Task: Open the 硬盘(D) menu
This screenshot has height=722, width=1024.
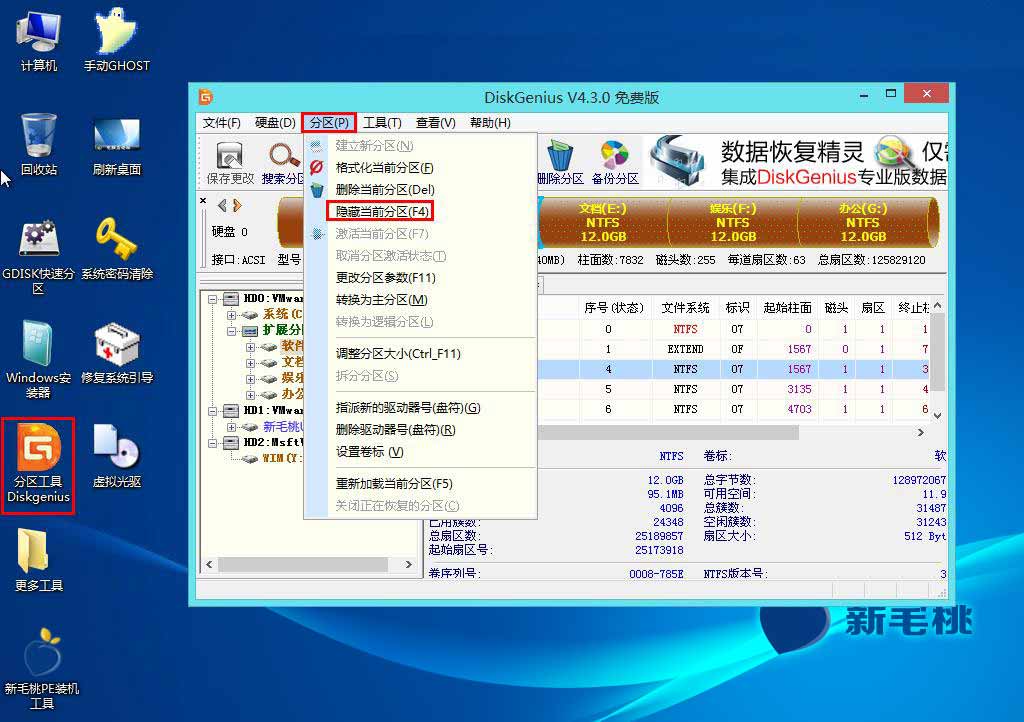Action: [275, 123]
